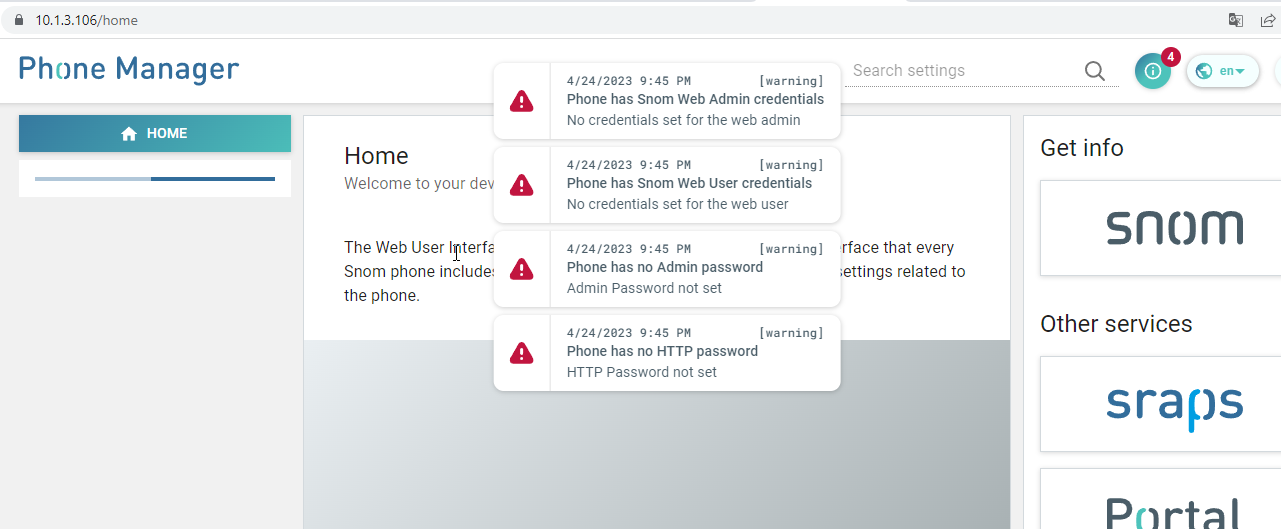
Task: Open the notifications info icon
Action: tap(1153, 71)
